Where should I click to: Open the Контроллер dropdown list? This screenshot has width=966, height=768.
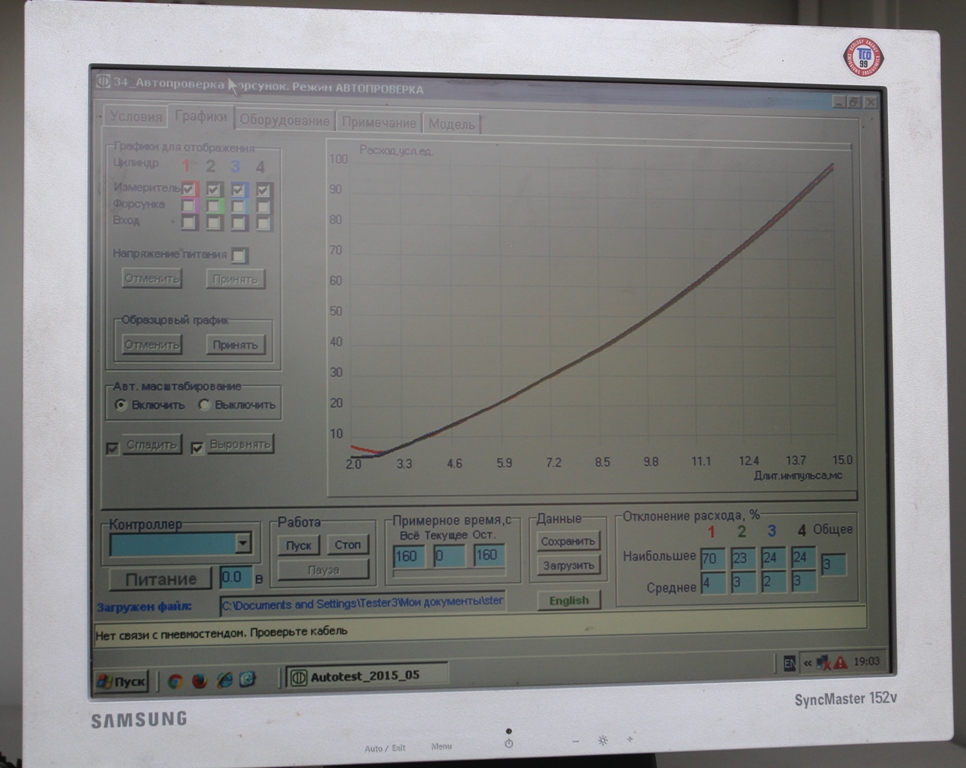tap(241, 543)
